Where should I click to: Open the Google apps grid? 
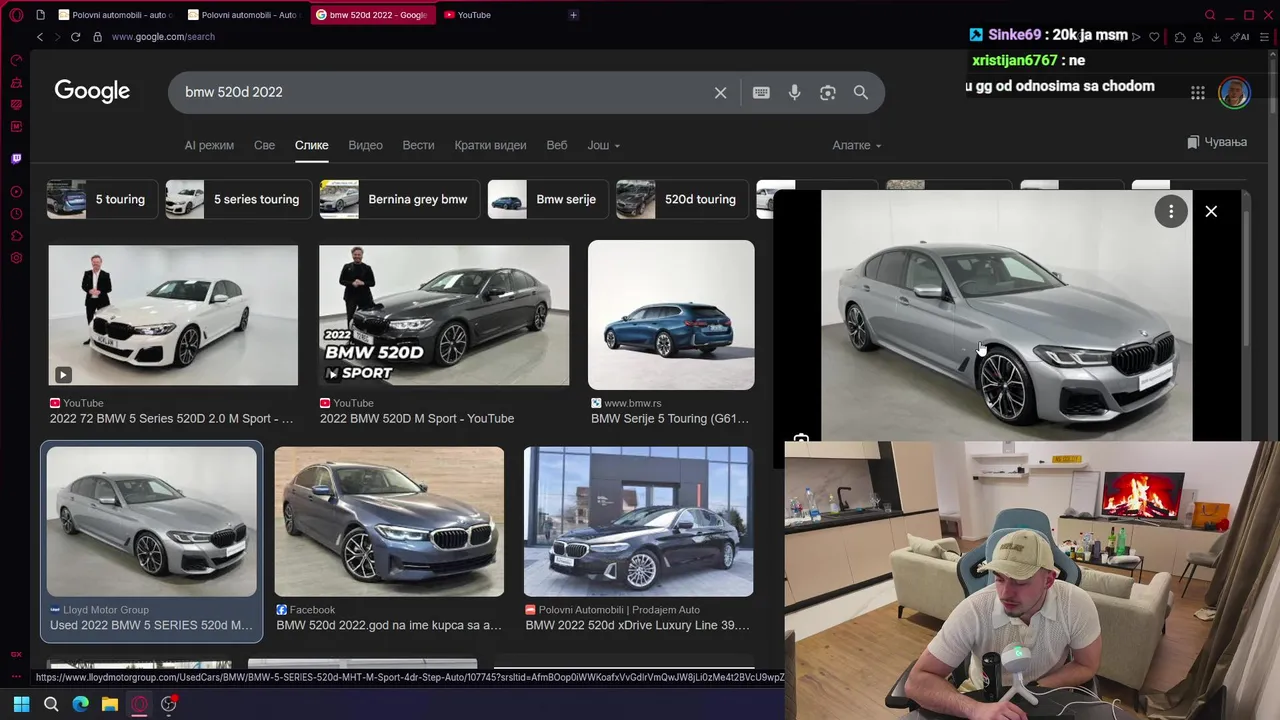1197,92
